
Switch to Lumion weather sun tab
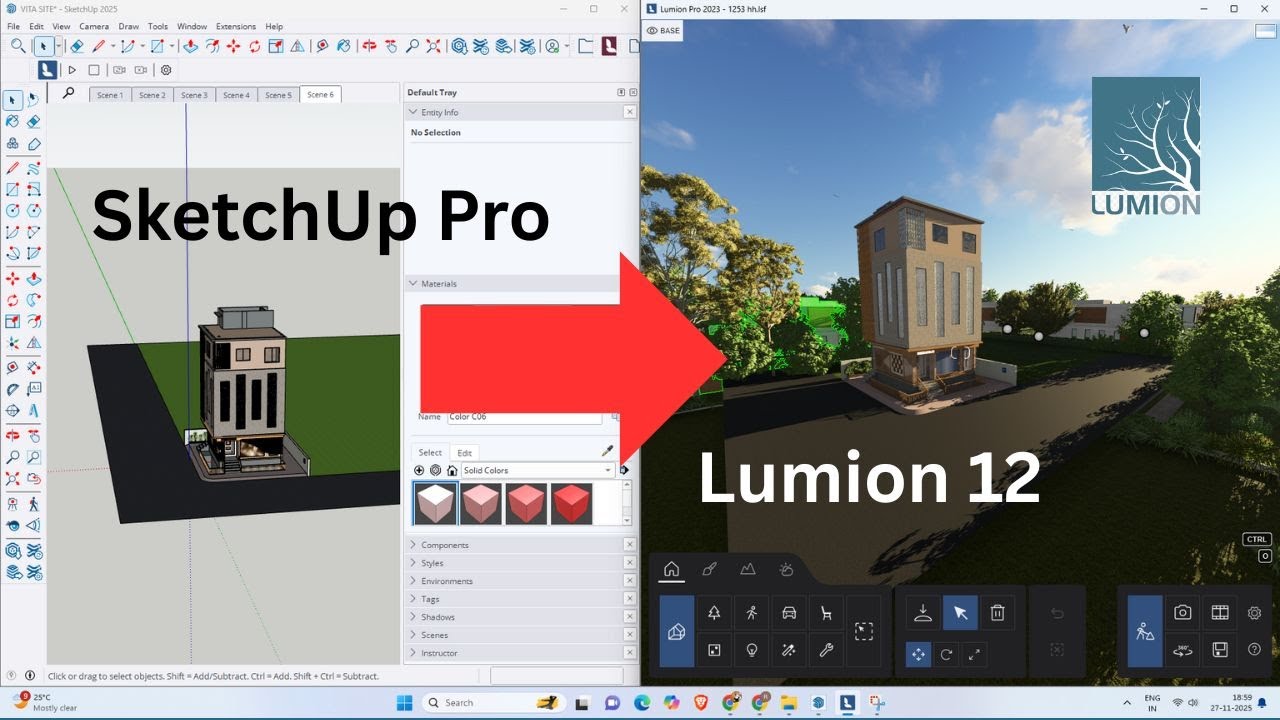click(786, 569)
